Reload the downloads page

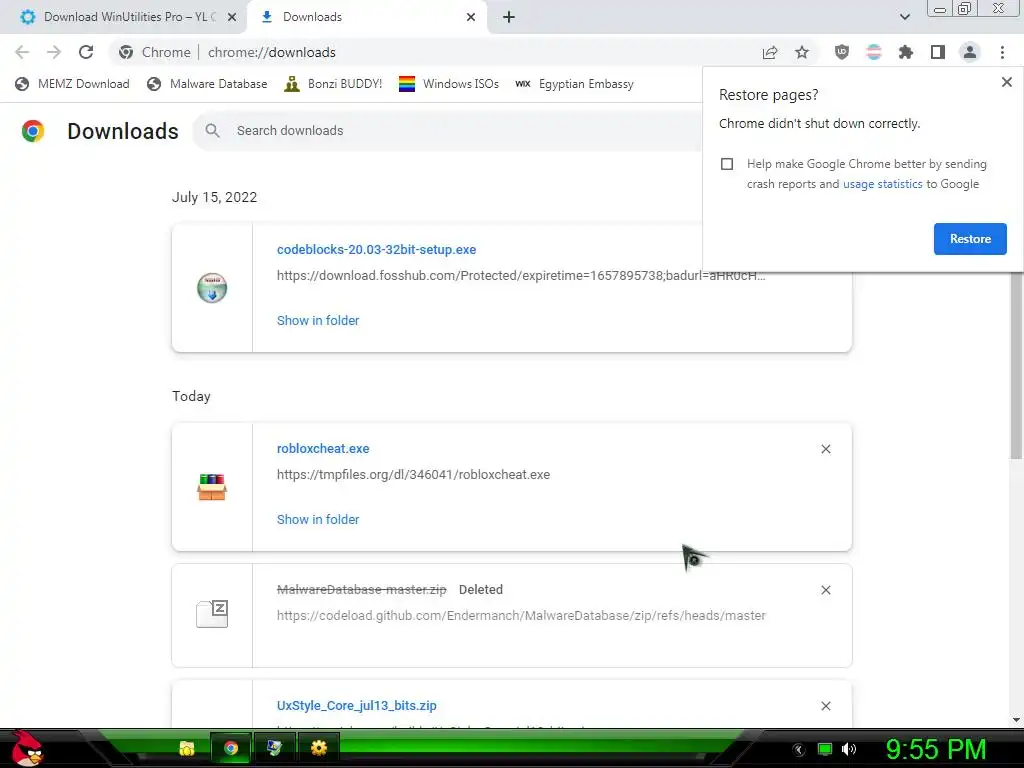[x=86, y=52]
